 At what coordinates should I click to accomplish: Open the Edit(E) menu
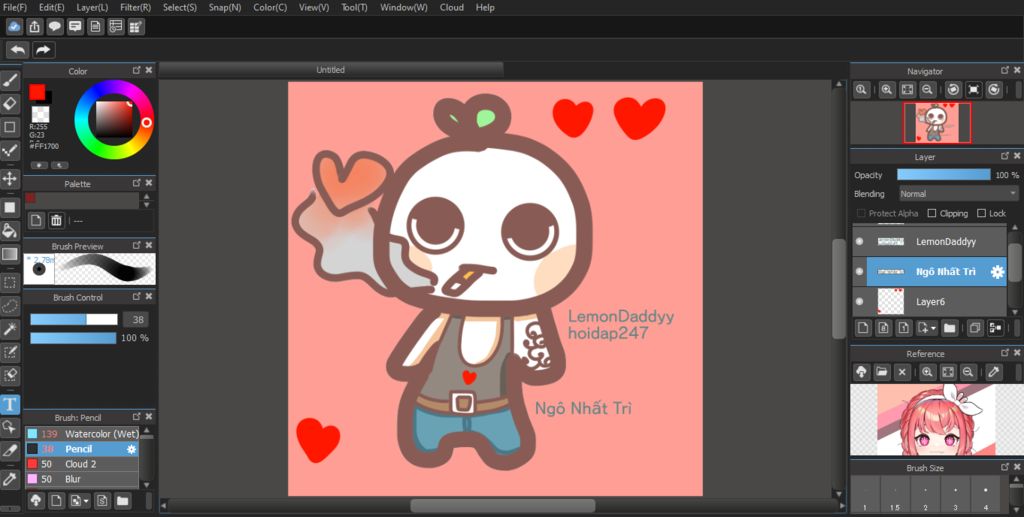point(52,7)
